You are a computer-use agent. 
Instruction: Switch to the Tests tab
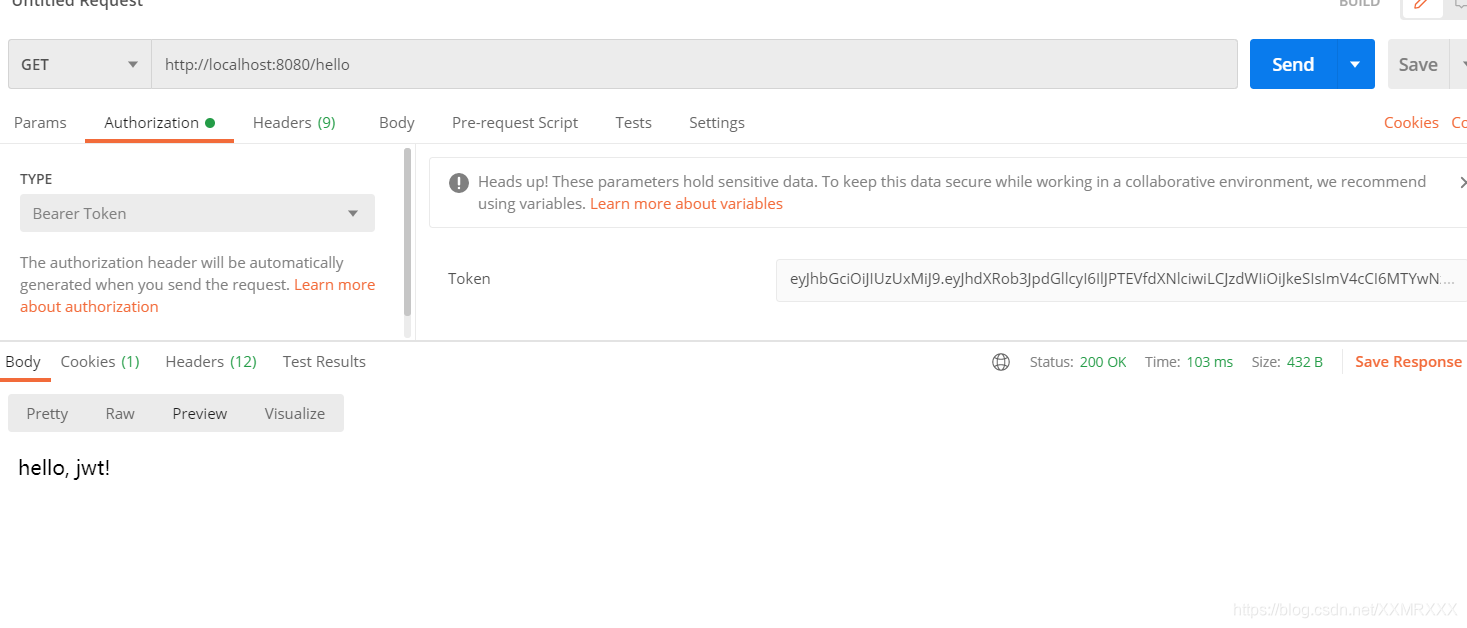coord(633,122)
